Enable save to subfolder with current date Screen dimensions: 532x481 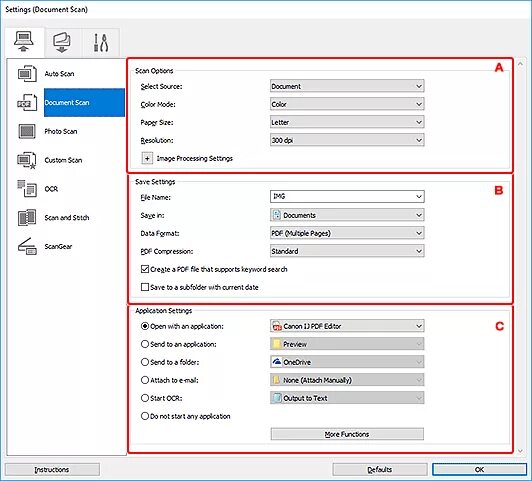145,287
